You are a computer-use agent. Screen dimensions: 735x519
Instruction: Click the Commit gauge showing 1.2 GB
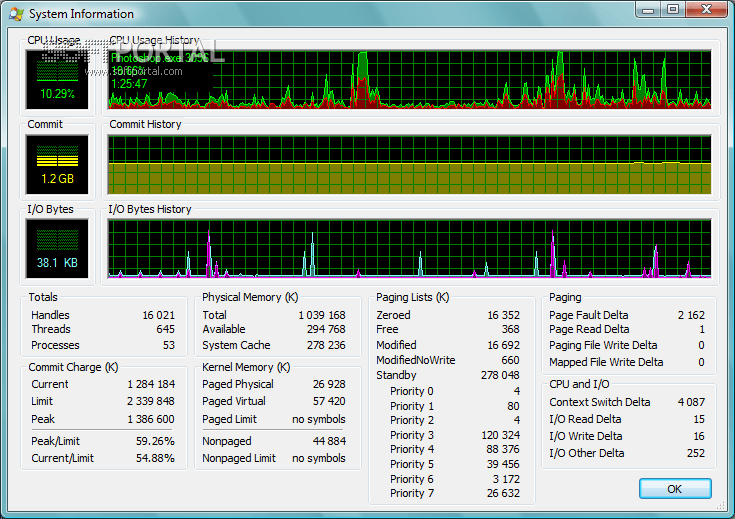coord(57,165)
